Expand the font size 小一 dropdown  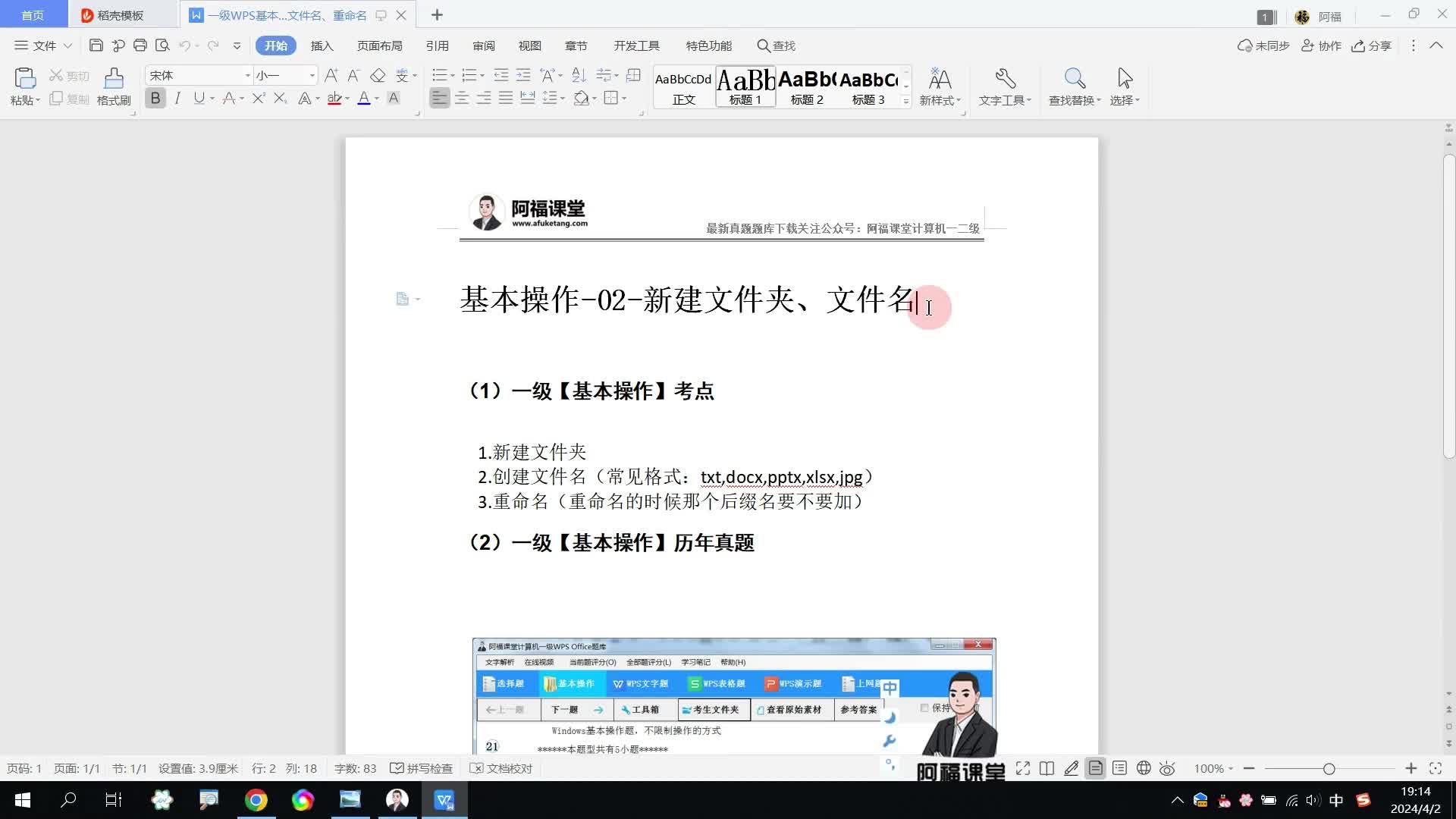312,75
